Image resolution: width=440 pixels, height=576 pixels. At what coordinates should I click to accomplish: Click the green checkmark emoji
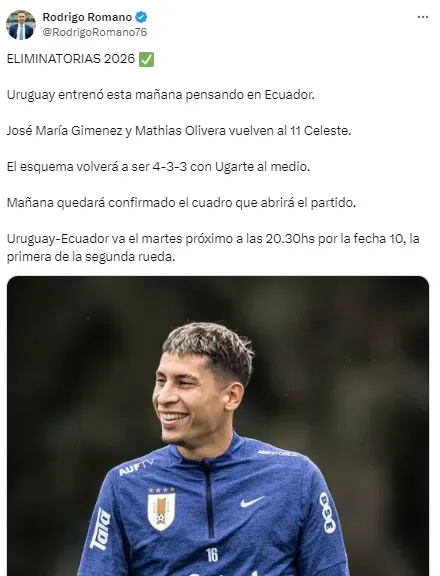coord(147,59)
